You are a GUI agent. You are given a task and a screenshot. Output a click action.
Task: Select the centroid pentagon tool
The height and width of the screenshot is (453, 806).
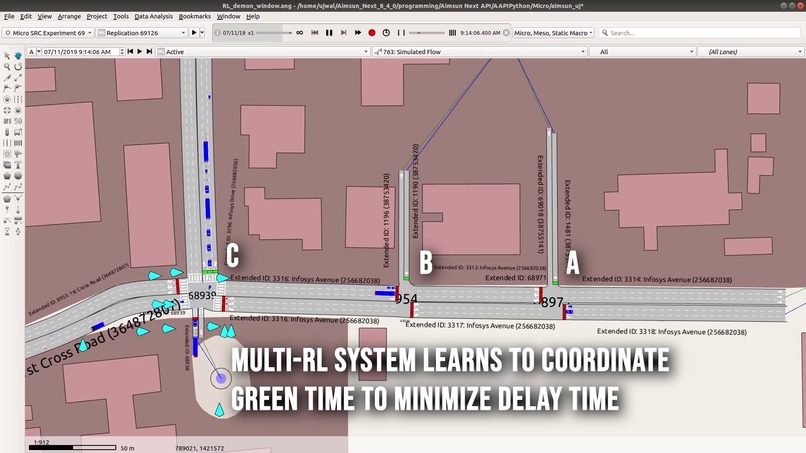point(7,198)
